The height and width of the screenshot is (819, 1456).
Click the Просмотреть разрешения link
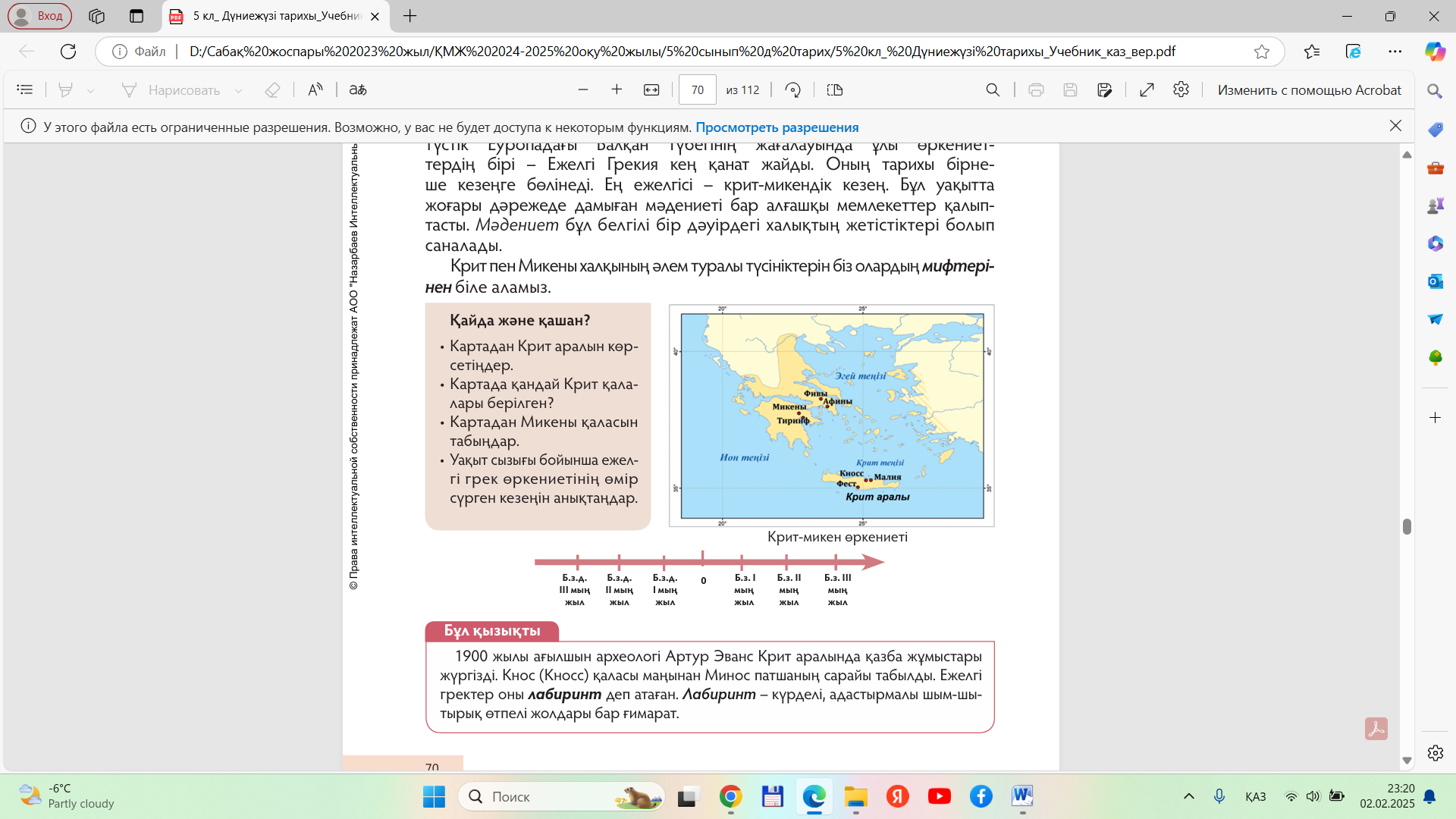(x=777, y=127)
